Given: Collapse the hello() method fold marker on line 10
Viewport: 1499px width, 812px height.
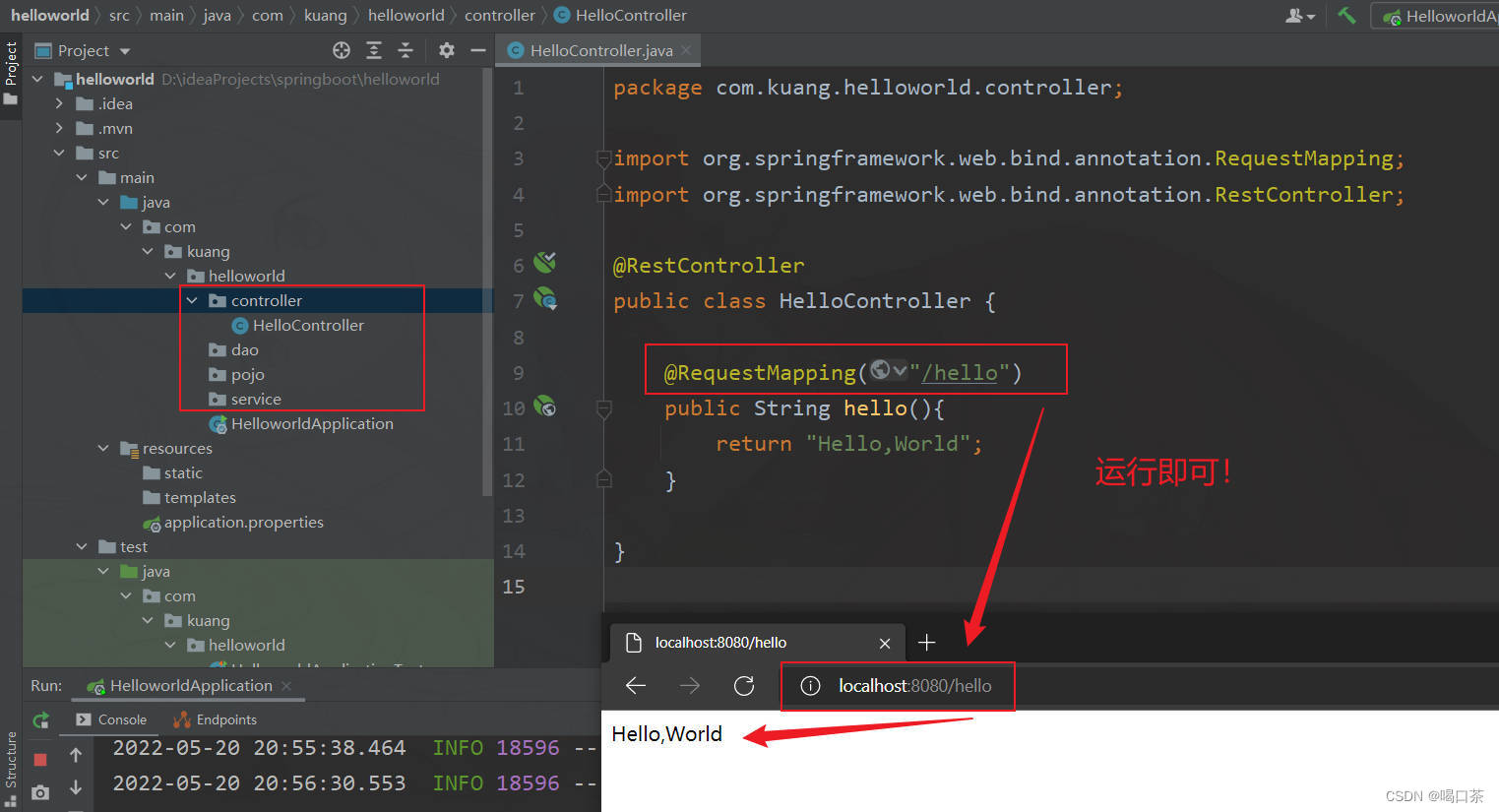Looking at the screenshot, I should click(x=604, y=407).
